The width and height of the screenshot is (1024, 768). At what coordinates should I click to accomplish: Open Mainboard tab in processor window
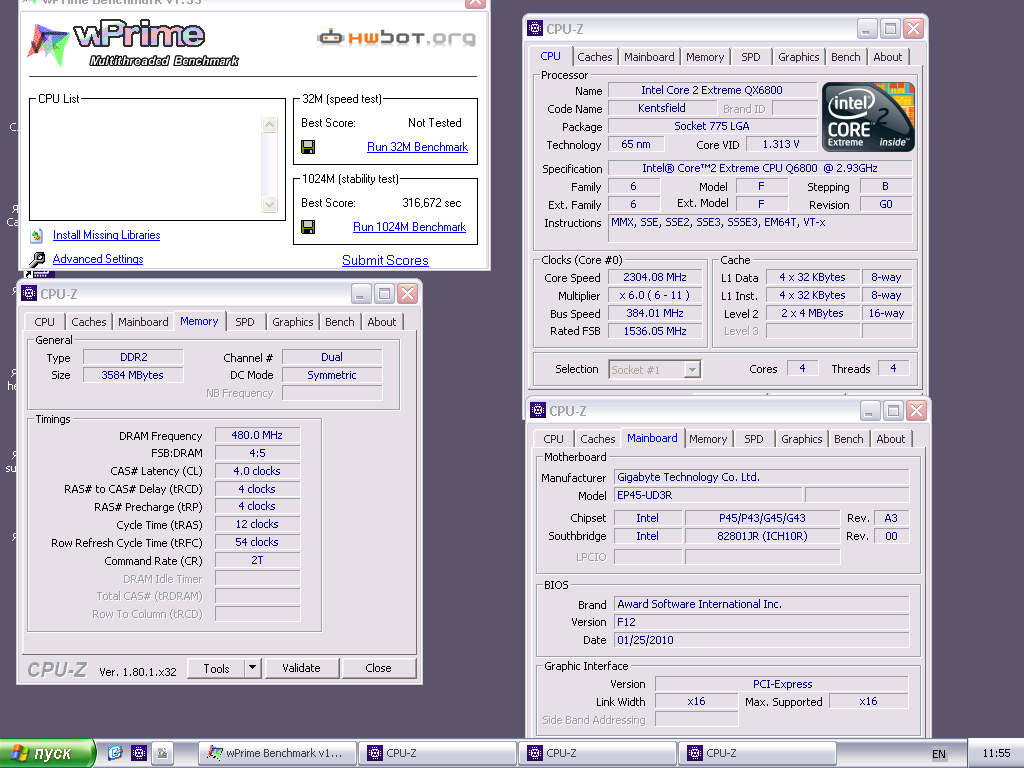coord(649,57)
